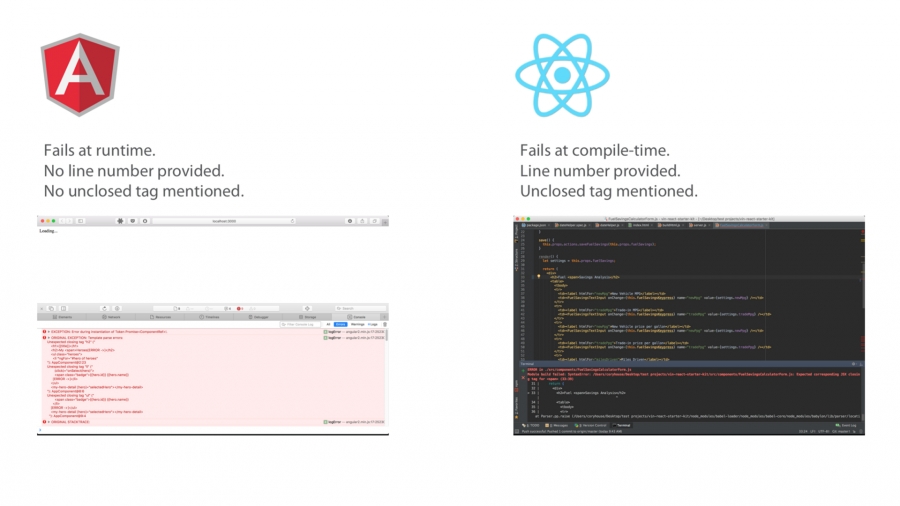Open the Debugger tab in Web Inspector
Image resolution: width=900 pixels, height=506 pixels.
coord(258,317)
